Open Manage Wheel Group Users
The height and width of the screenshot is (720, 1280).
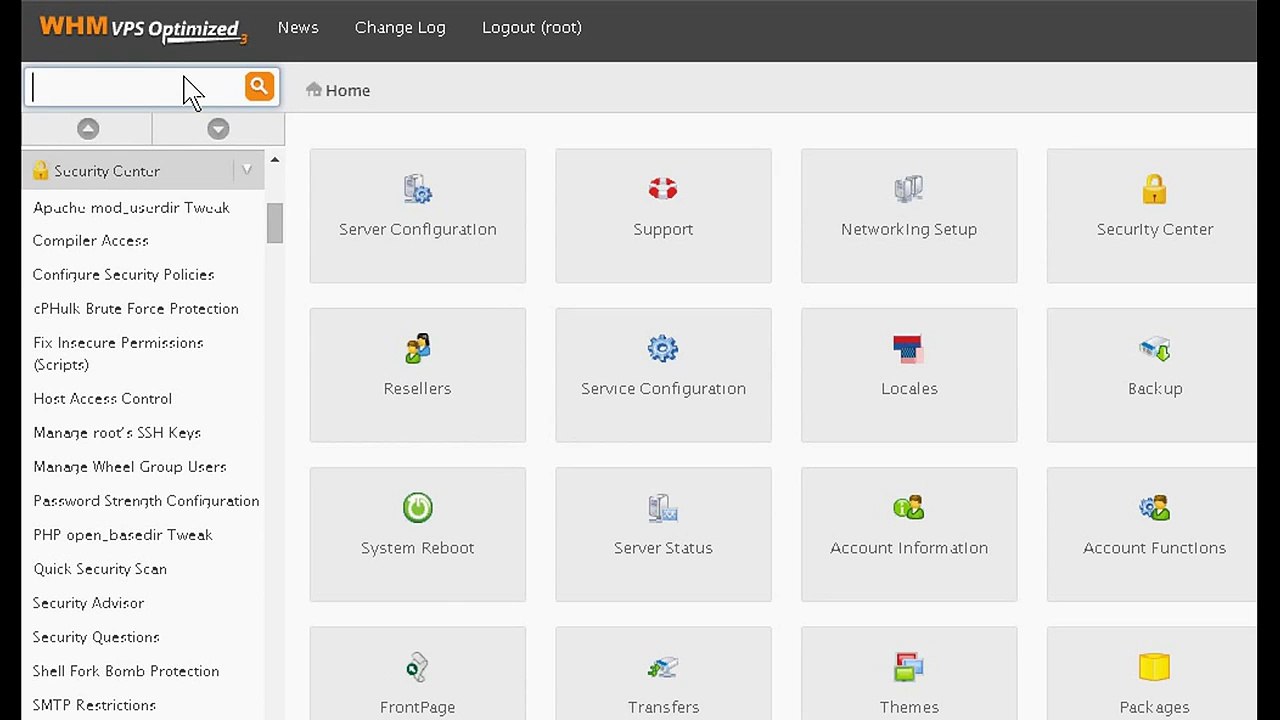point(130,467)
